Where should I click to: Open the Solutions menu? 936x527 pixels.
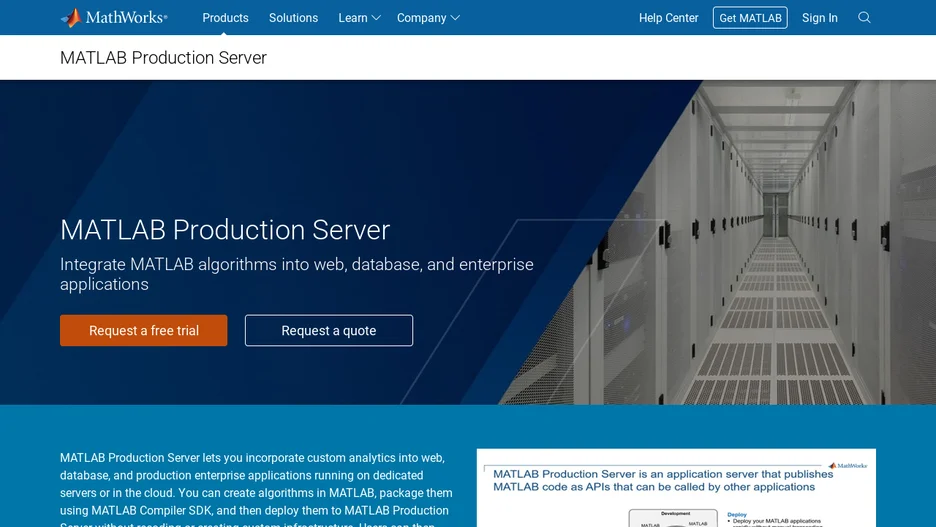[x=293, y=18]
